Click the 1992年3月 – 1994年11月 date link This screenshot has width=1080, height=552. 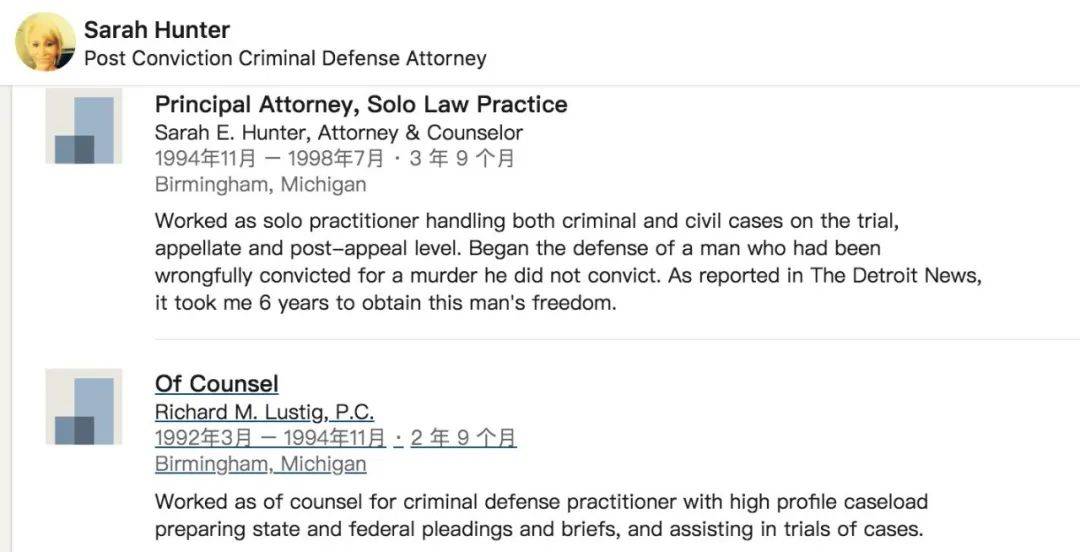pyautogui.click(x=270, y=438)
